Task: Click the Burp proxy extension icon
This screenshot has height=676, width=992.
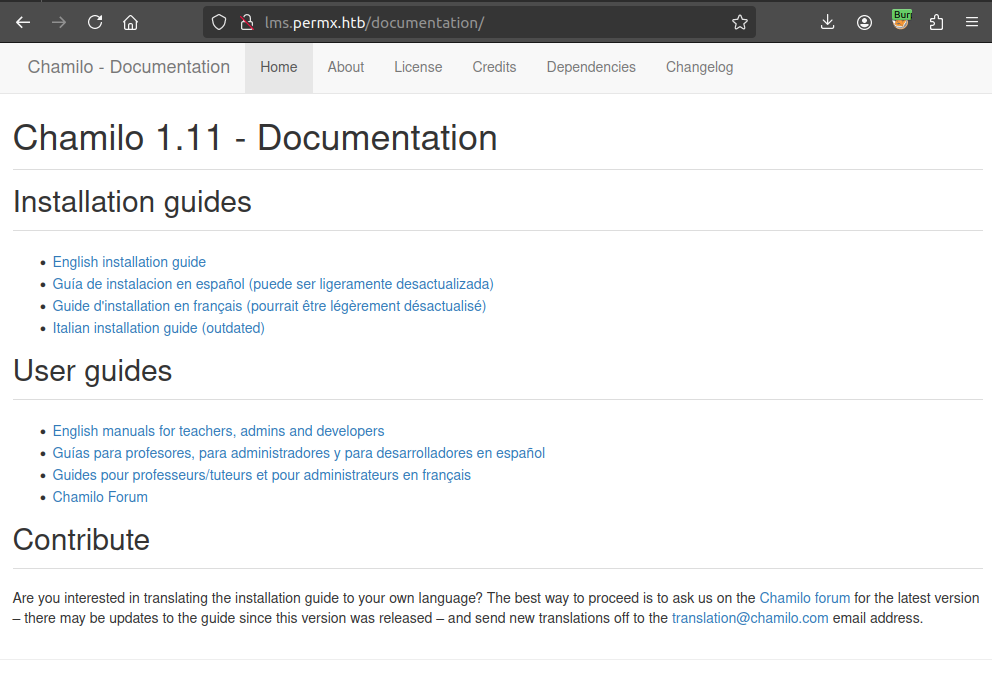Action: pyautogui.click(x=901, y=20)
